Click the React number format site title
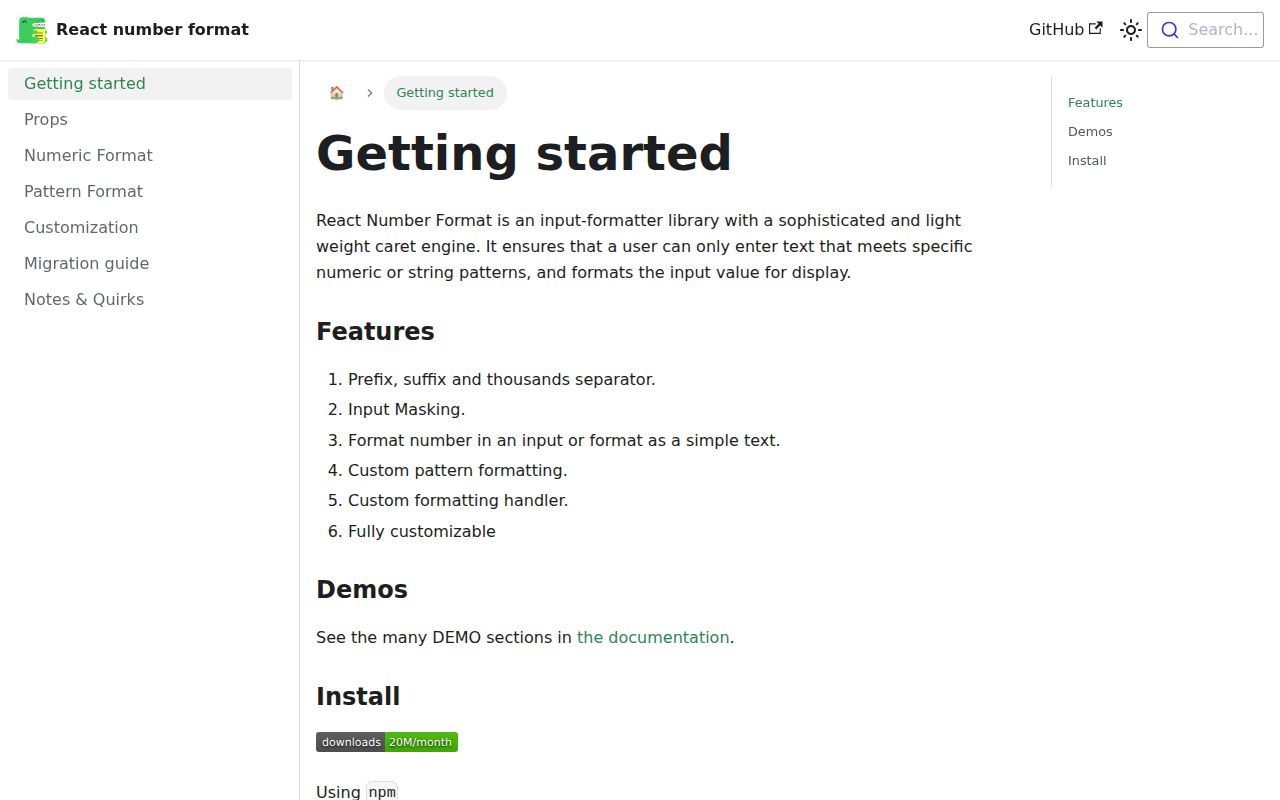Image resolution: width=1280 pixels, height=800 pixels. click(x=152, y=30)
